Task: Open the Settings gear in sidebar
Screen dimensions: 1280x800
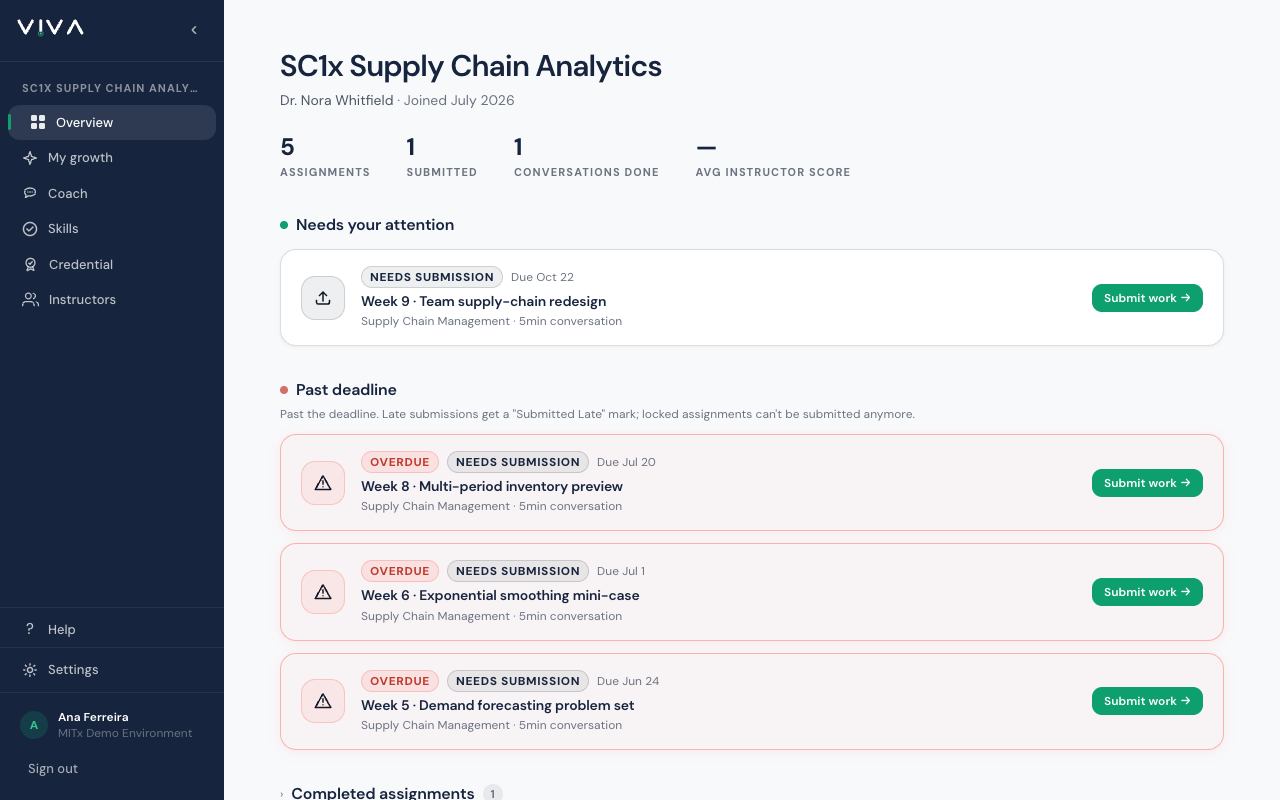Action: click(x=30, y=670)
